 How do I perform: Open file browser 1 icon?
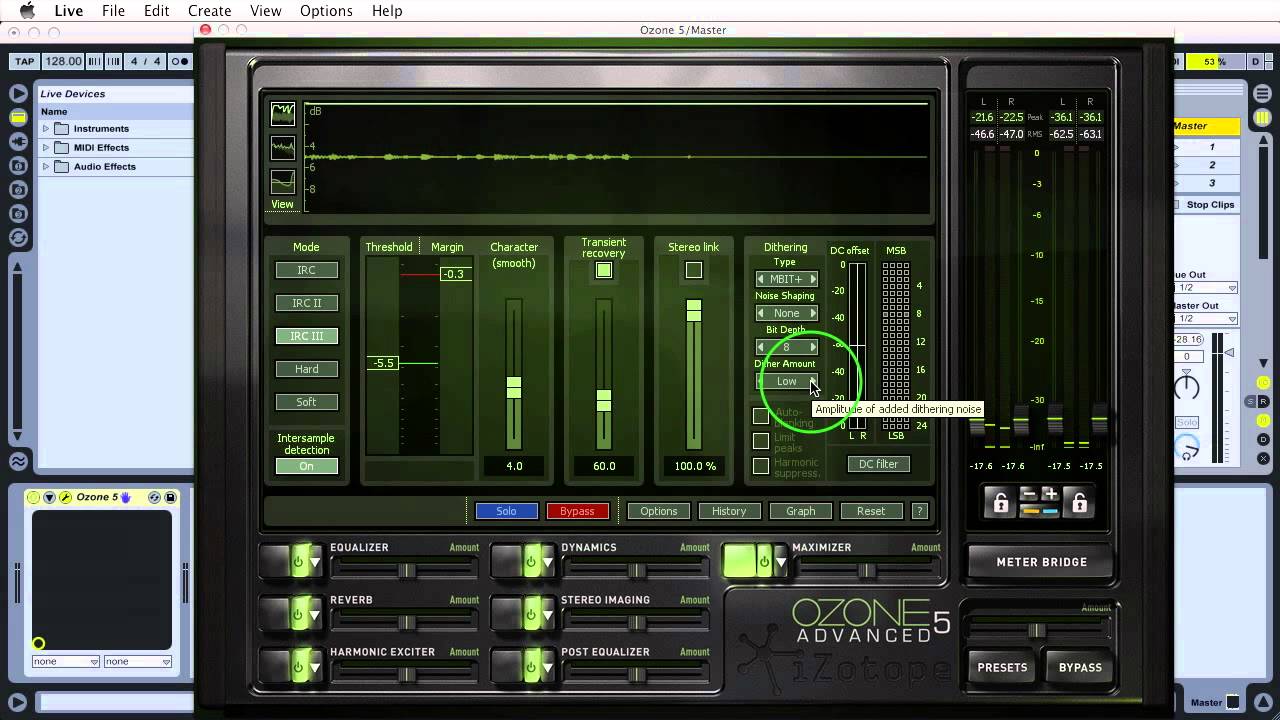18,165
